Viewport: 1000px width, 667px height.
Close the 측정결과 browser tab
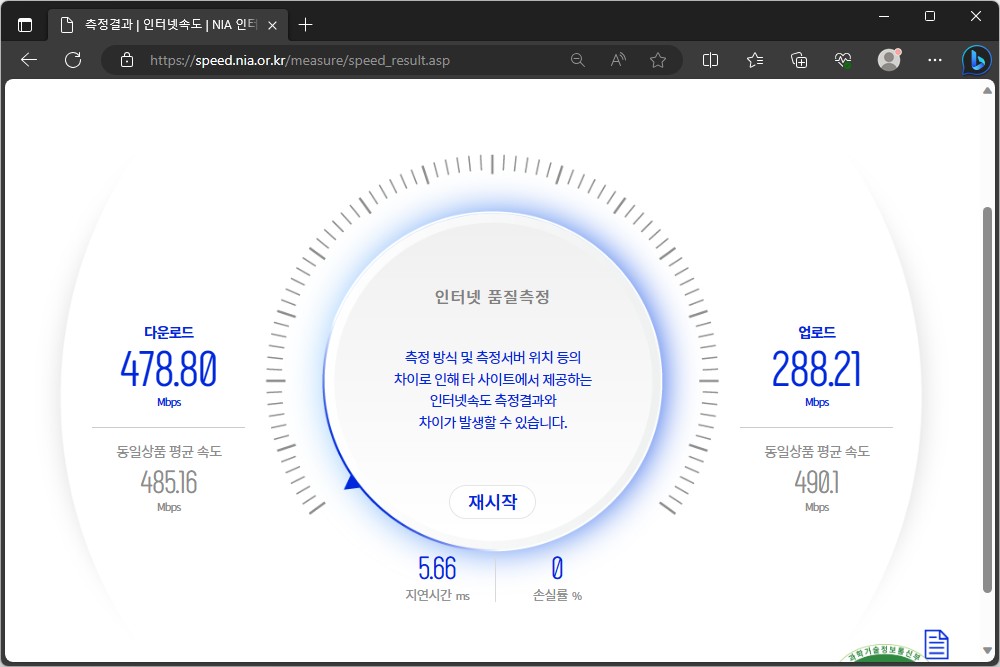click(x=272, y=26)
